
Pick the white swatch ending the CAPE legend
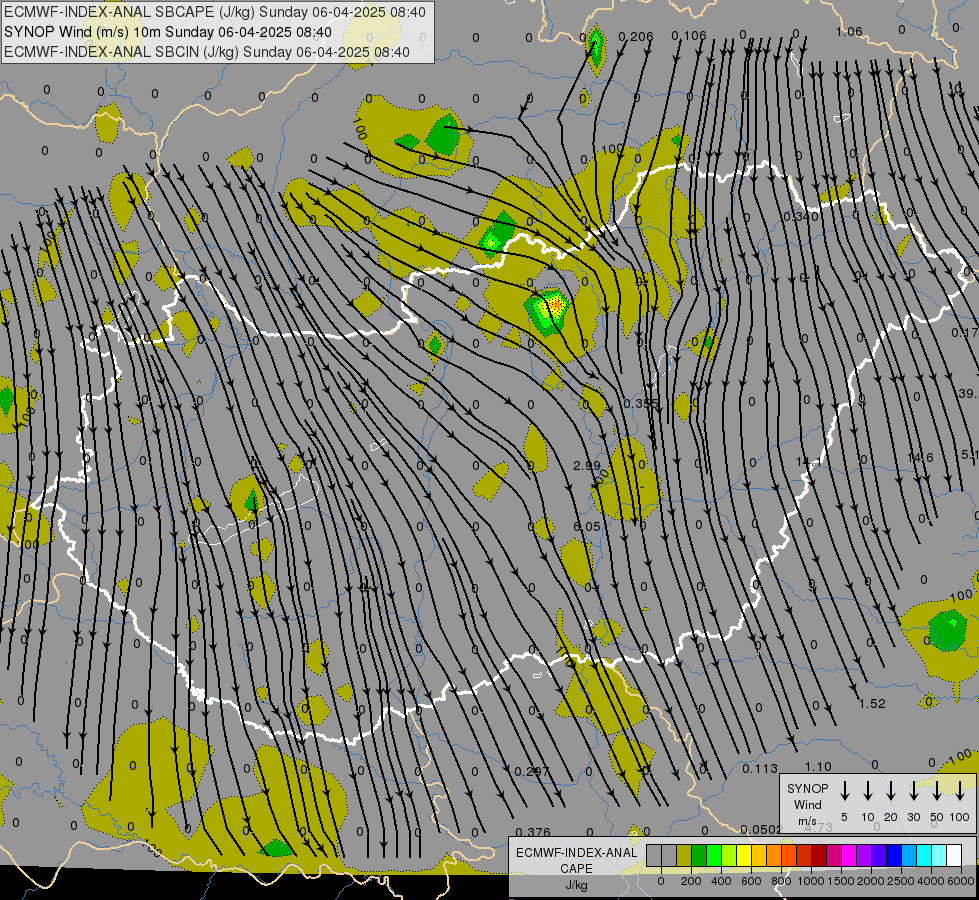coord(953,856)
